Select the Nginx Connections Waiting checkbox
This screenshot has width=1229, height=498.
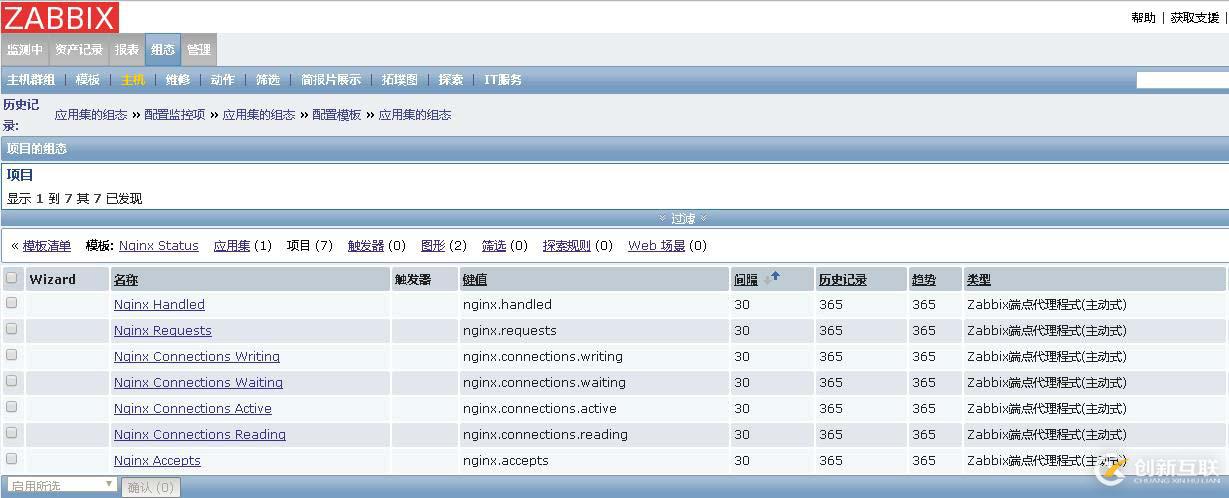[12, 380]
